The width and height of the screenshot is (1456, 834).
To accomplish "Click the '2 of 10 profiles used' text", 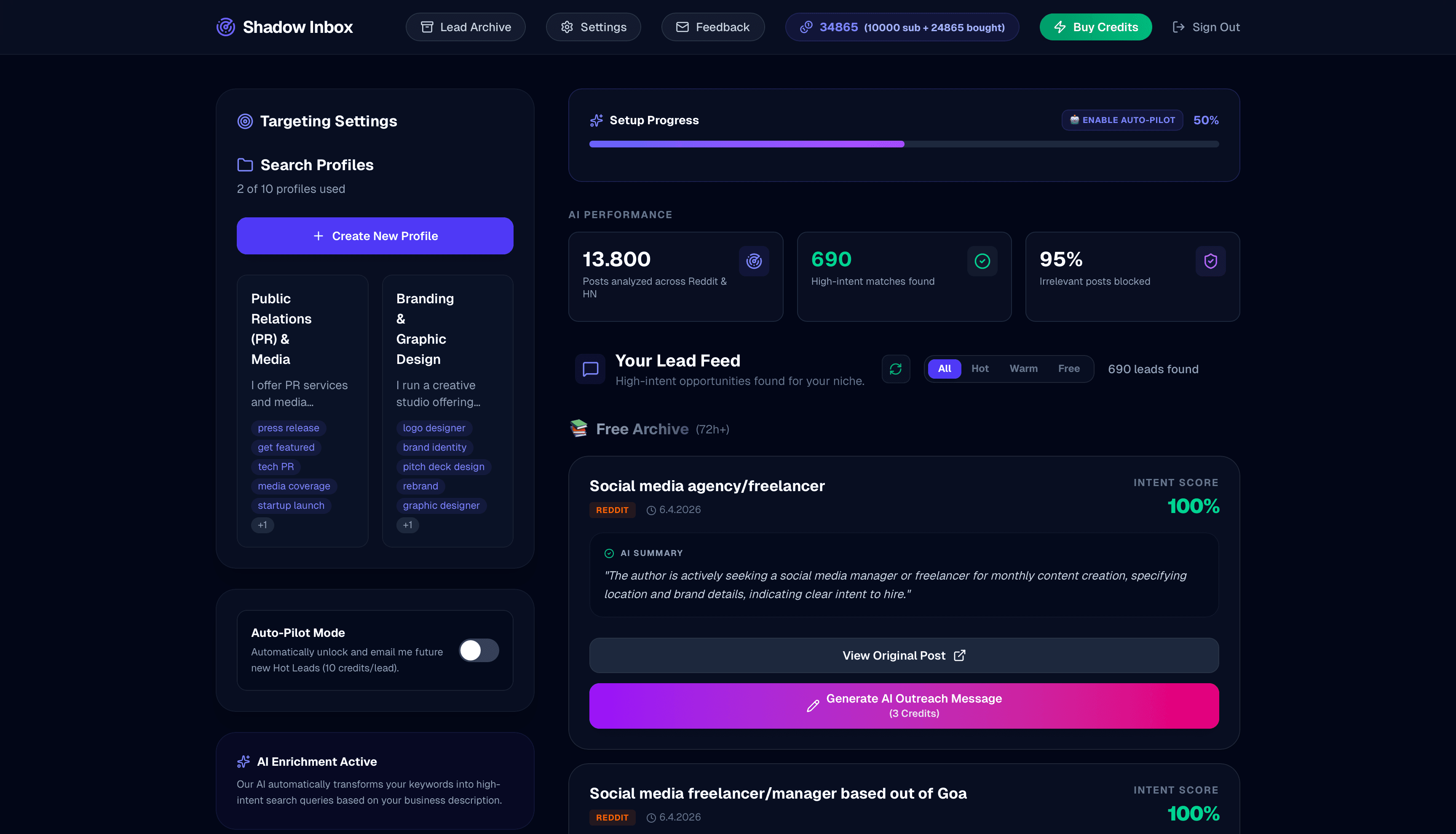I will coord(291,189).
